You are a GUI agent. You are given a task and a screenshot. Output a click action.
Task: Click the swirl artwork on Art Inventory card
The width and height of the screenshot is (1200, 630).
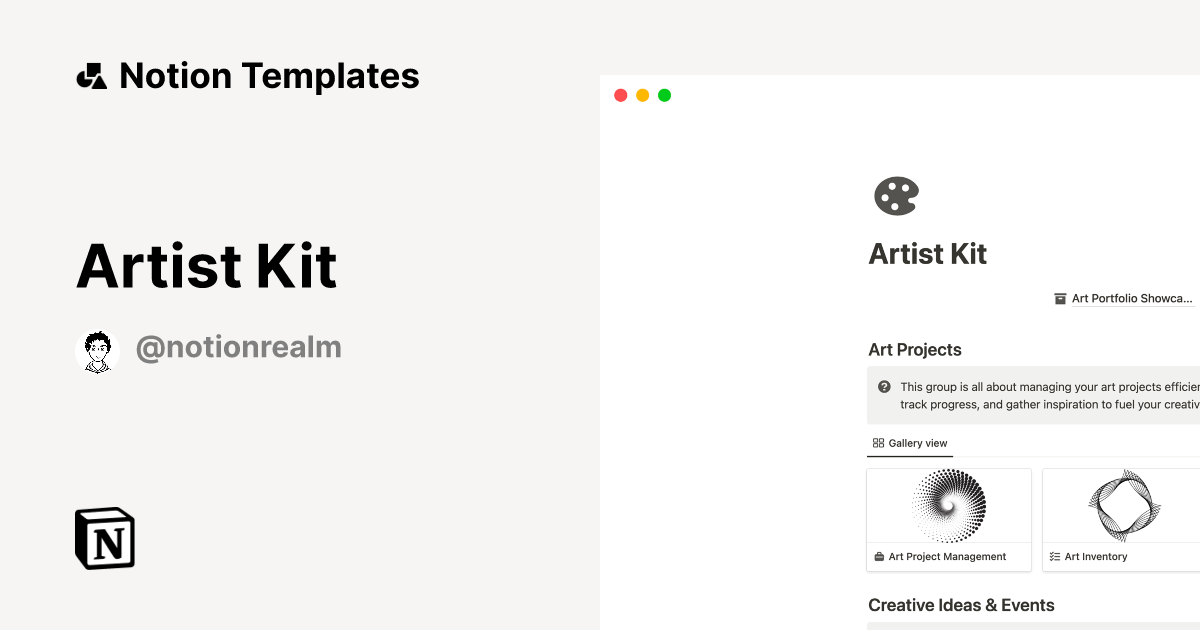pos(1125,505)
